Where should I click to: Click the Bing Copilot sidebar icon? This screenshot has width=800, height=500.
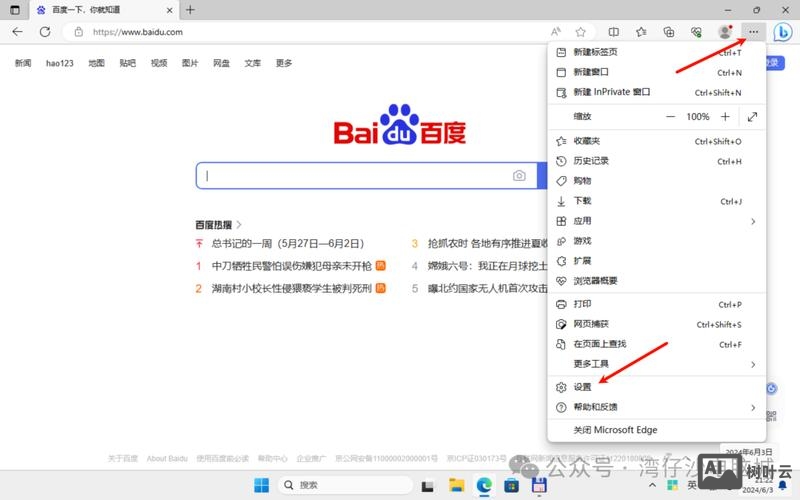pyautogui.click(x=782, y=32)
